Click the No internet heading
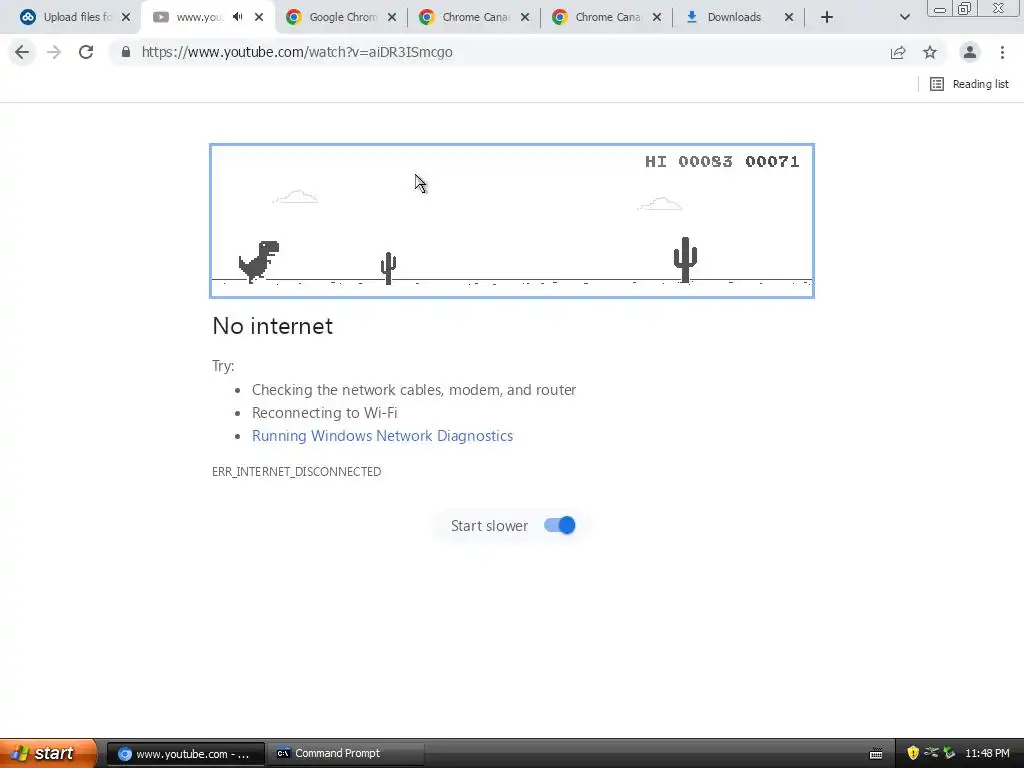The height and width of the screenshot is (768, 1024). click(272, 326)
